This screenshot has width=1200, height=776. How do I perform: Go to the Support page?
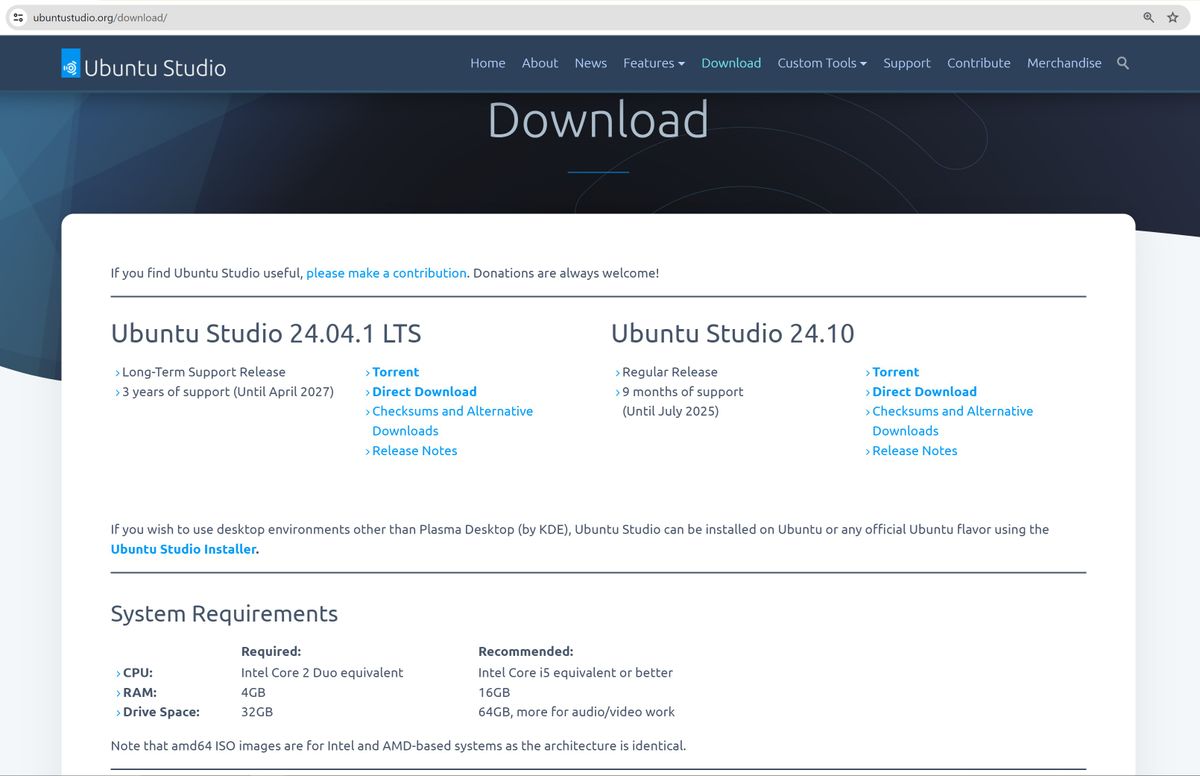906,63
